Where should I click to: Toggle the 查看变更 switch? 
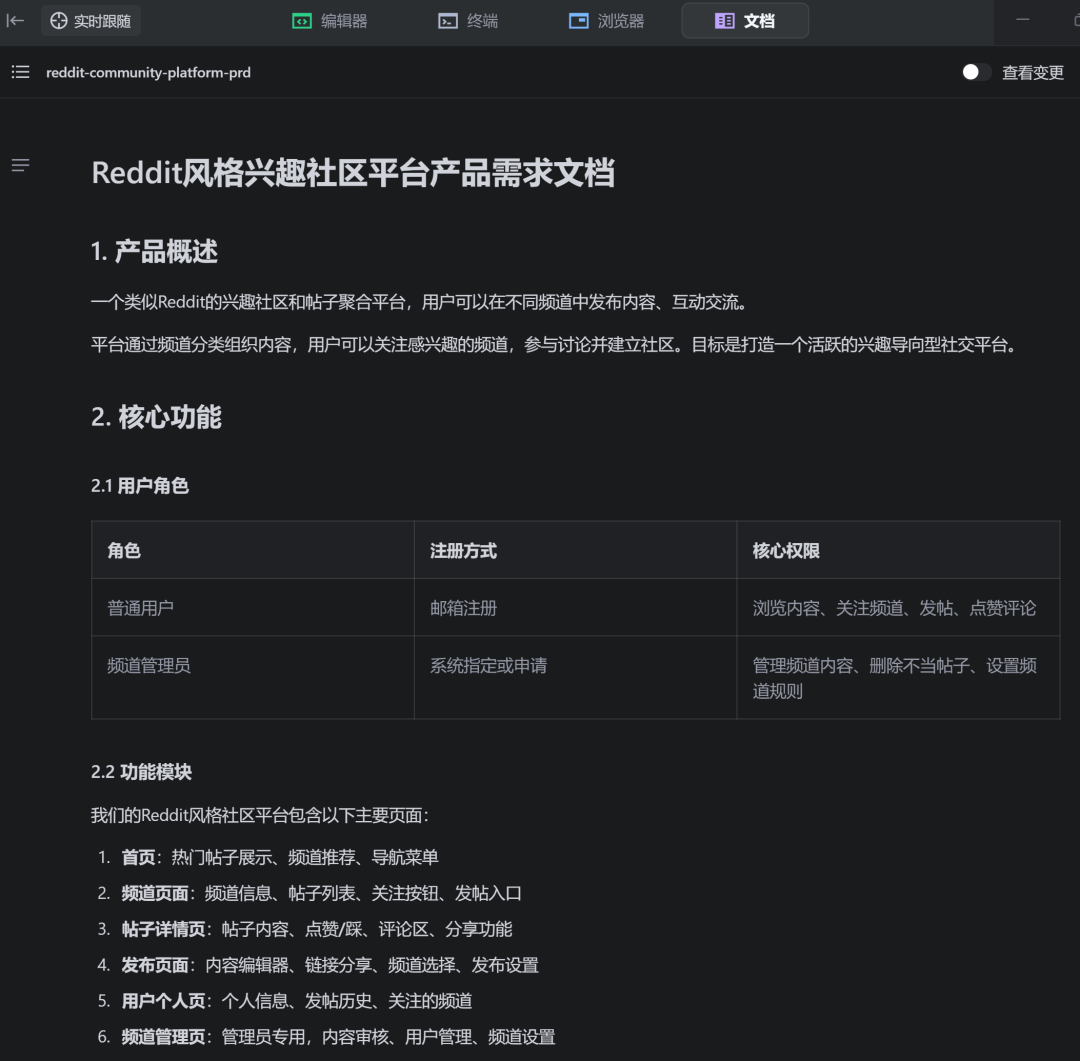[976, 72]
